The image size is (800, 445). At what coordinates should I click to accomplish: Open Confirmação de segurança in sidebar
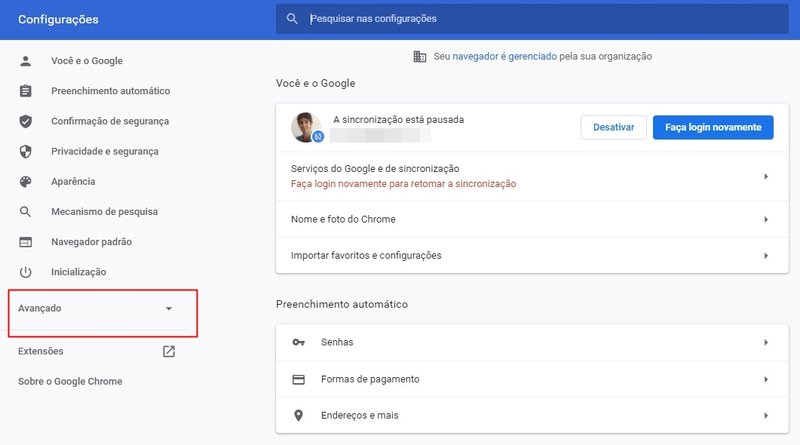tap(110, 121)
